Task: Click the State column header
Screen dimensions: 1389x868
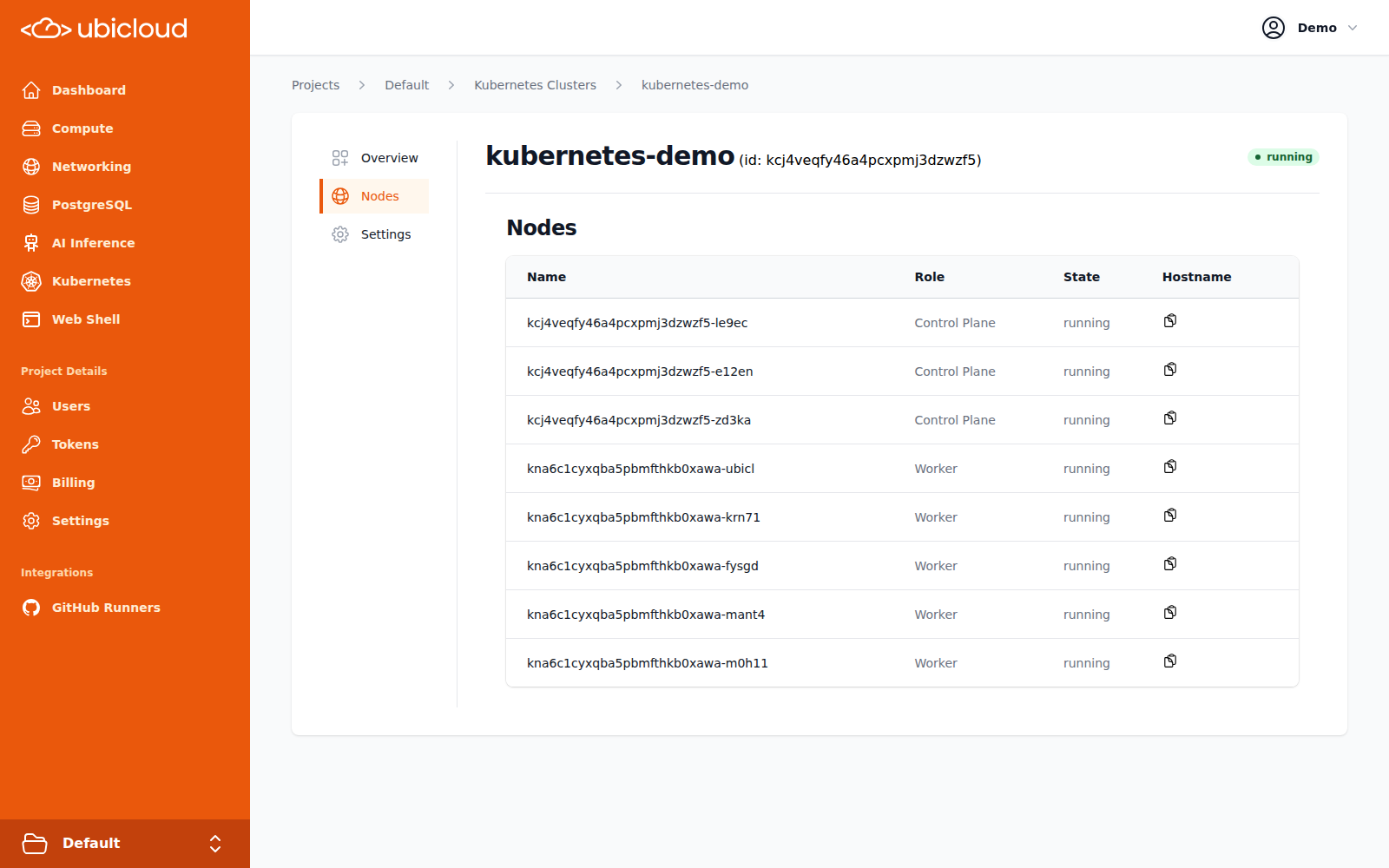Action: [1082, 277]
